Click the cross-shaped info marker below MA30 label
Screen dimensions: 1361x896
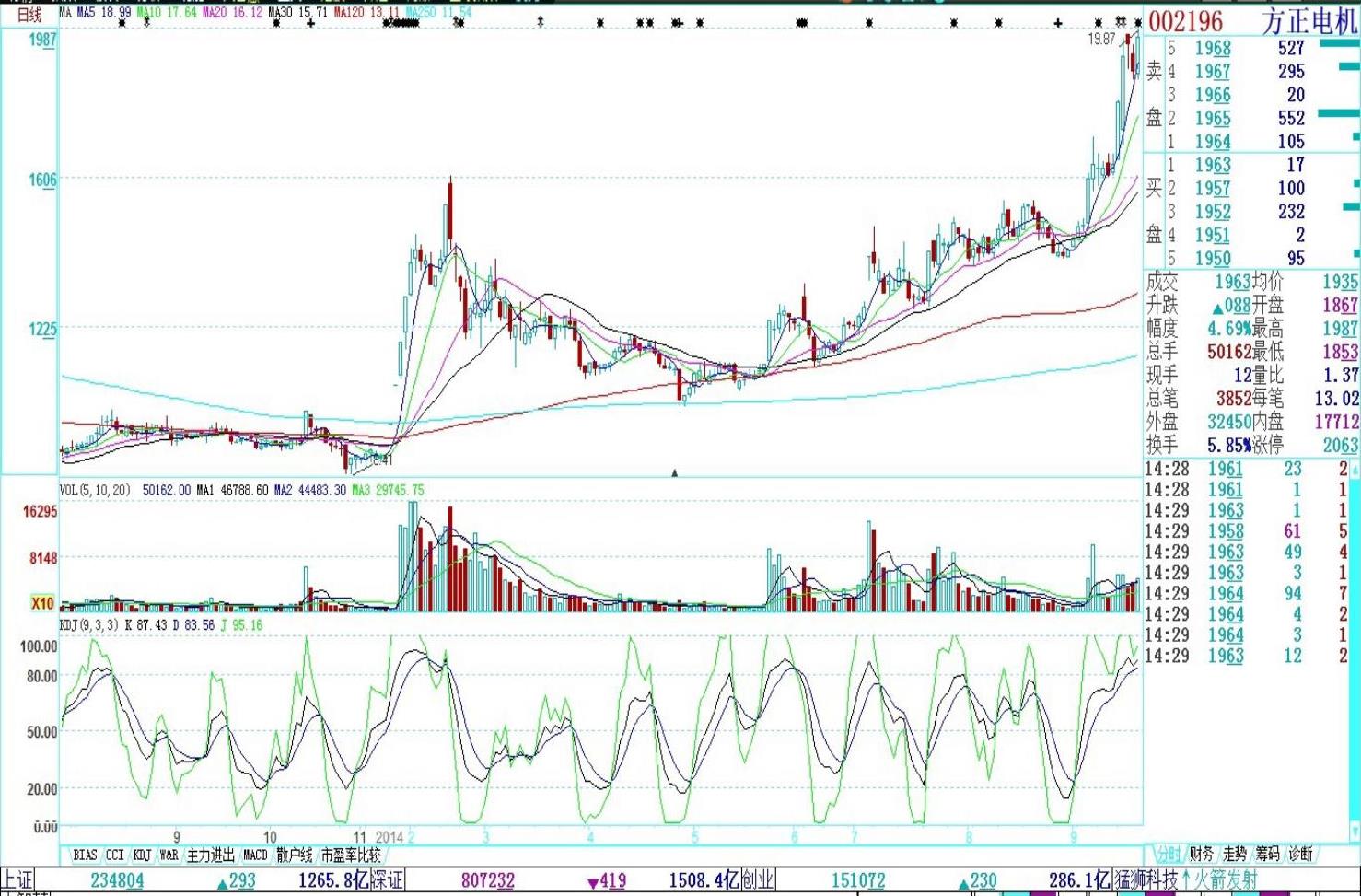tap(310, 23)
